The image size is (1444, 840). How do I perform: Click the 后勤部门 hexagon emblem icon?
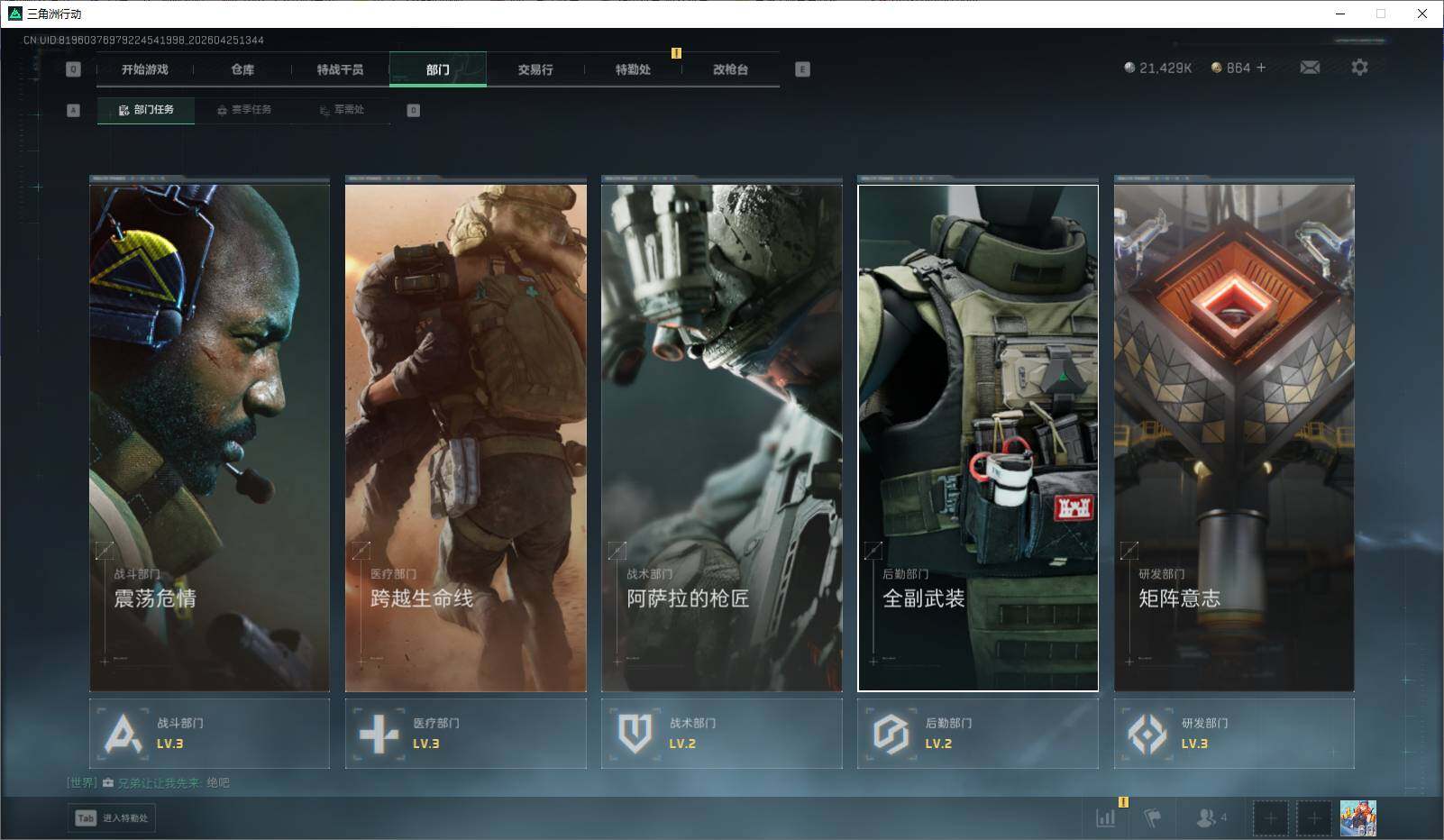click(891, 734)
